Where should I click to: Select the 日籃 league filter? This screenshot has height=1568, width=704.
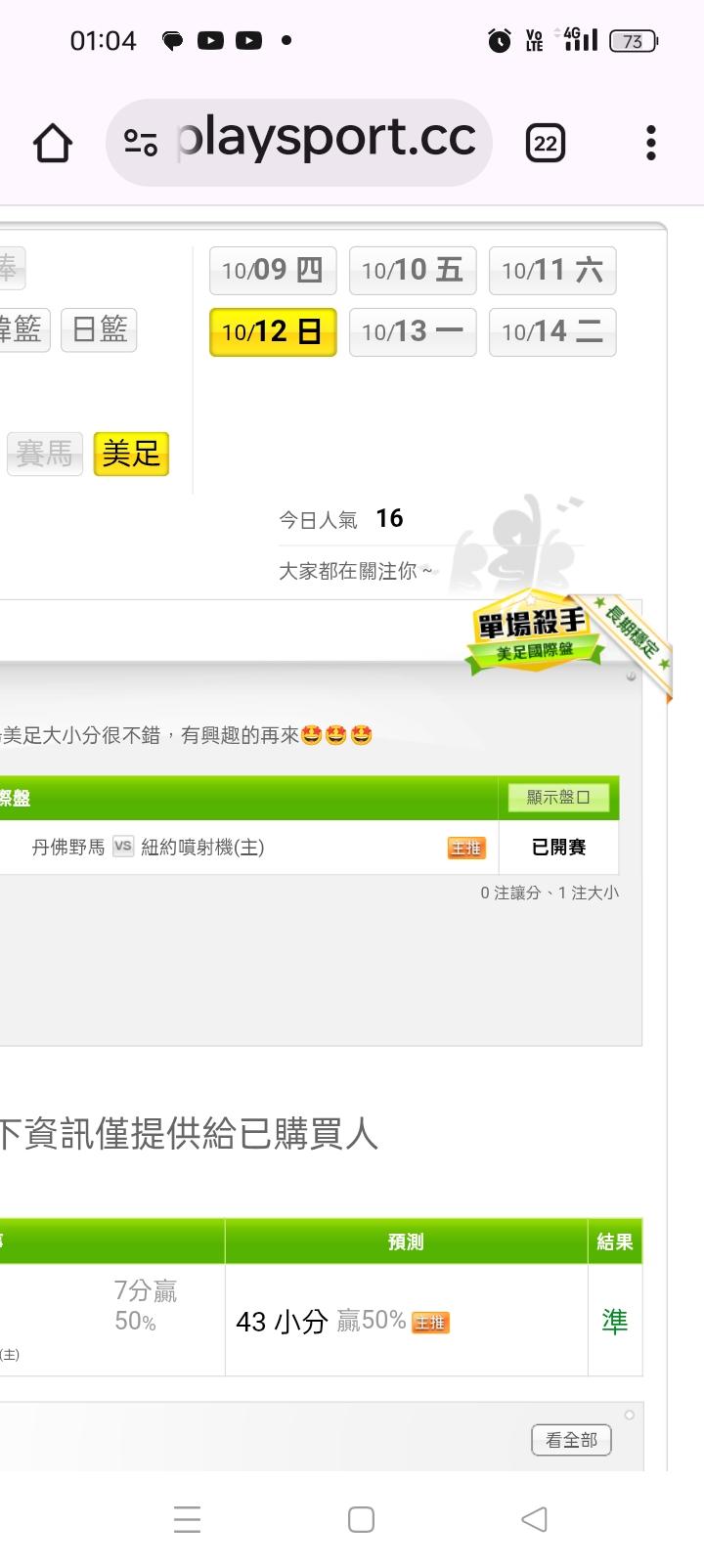click(99, 330)
